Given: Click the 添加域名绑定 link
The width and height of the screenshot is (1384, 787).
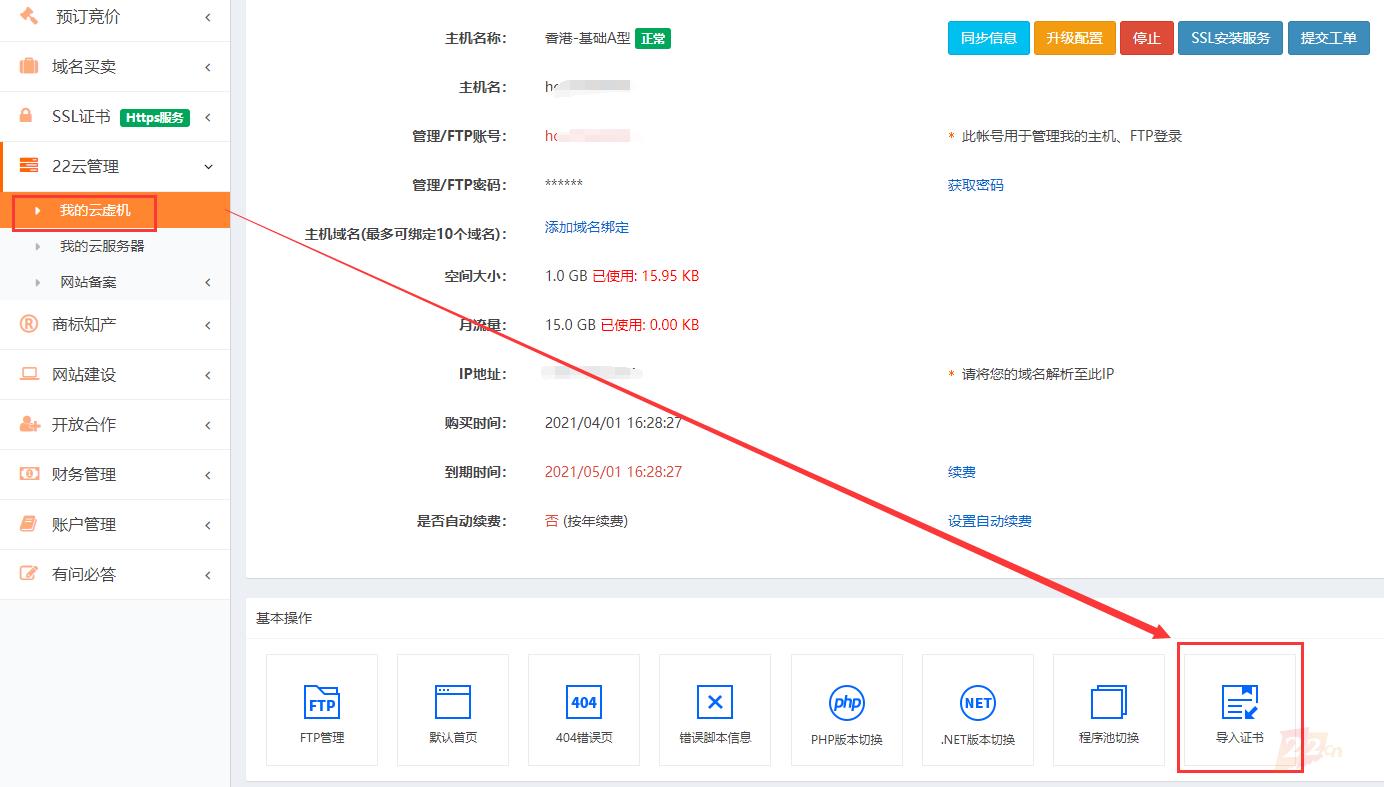Looking at the screenshot, I should tap(587, 227).
